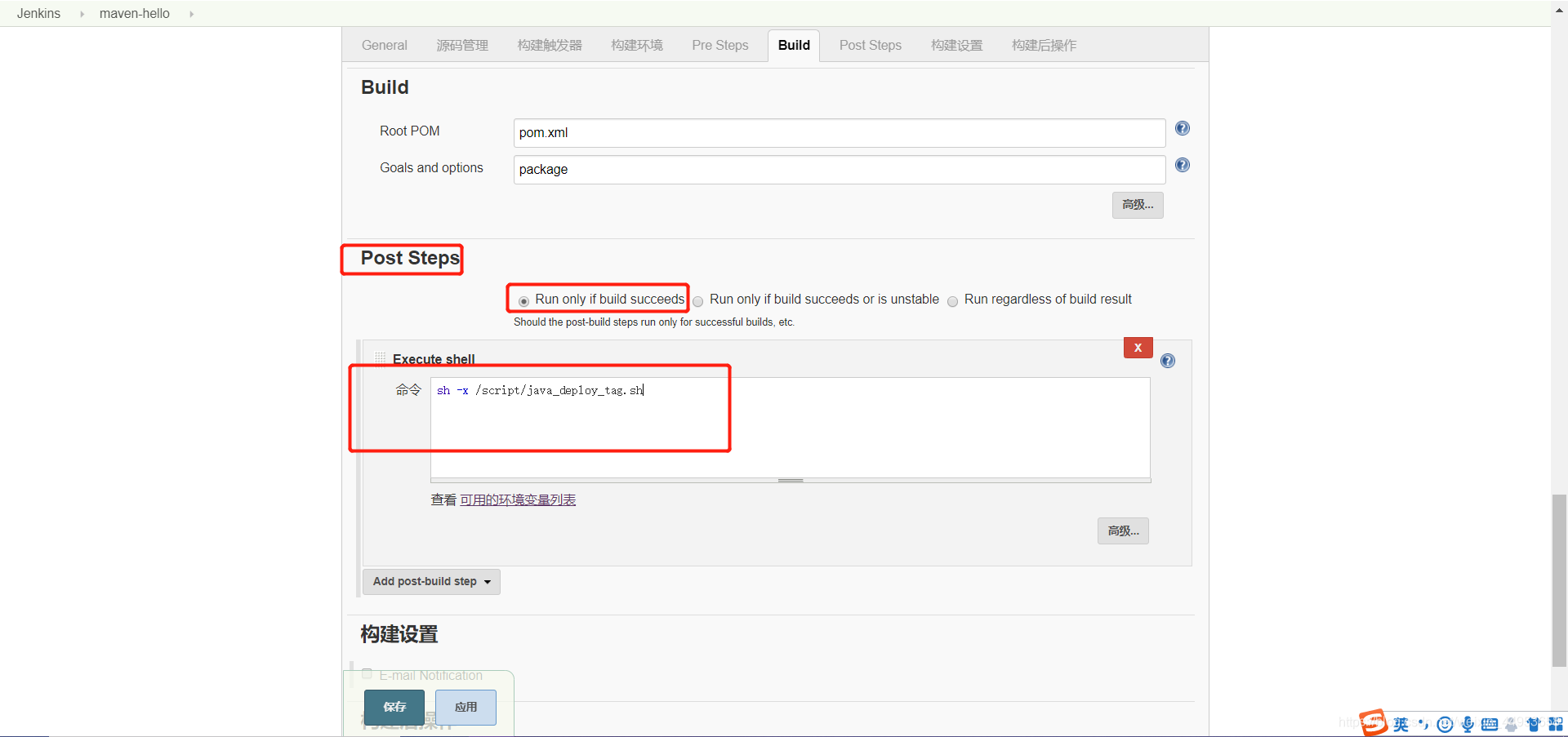
Task: Open Execute shell advanced options 高级
Action: tap(1123, 531)
